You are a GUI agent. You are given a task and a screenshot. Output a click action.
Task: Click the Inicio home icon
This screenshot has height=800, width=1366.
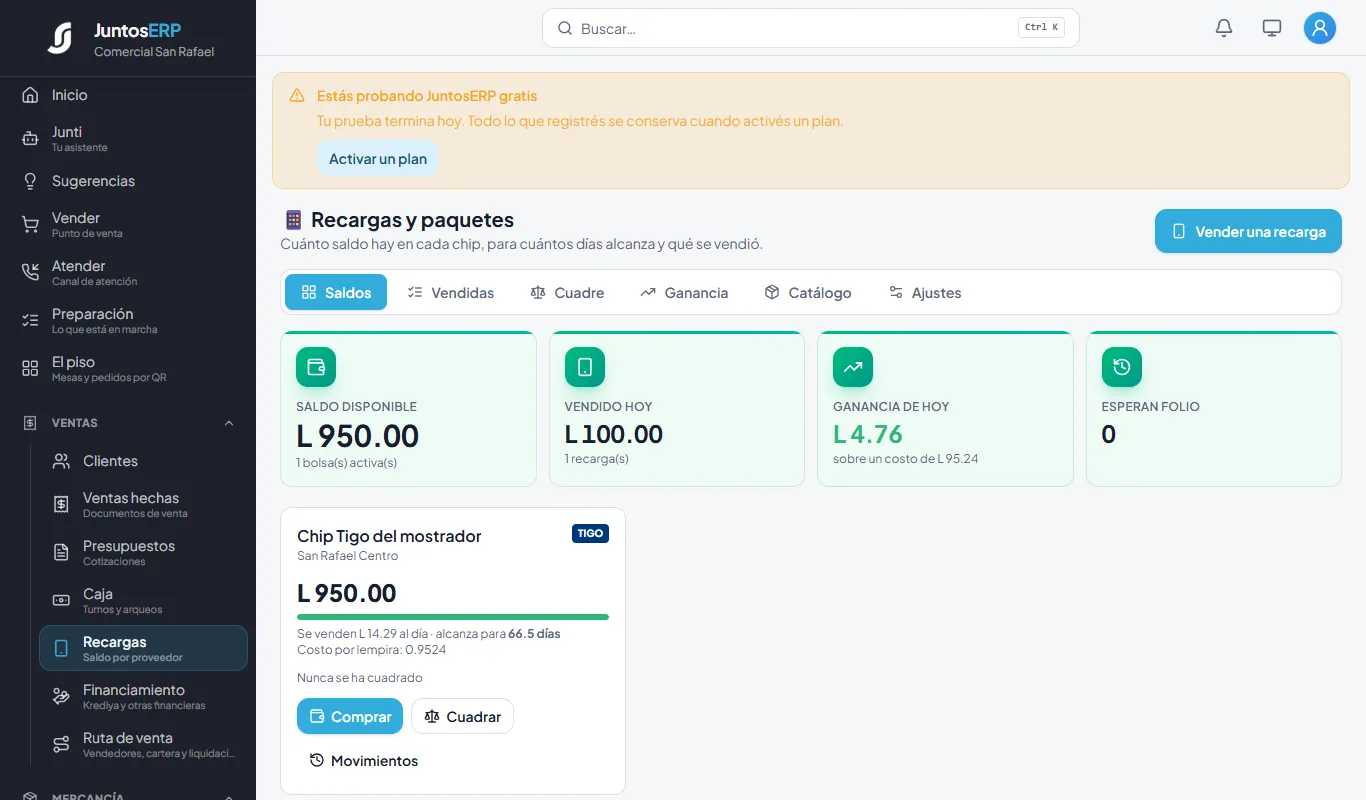pos(30,95)
